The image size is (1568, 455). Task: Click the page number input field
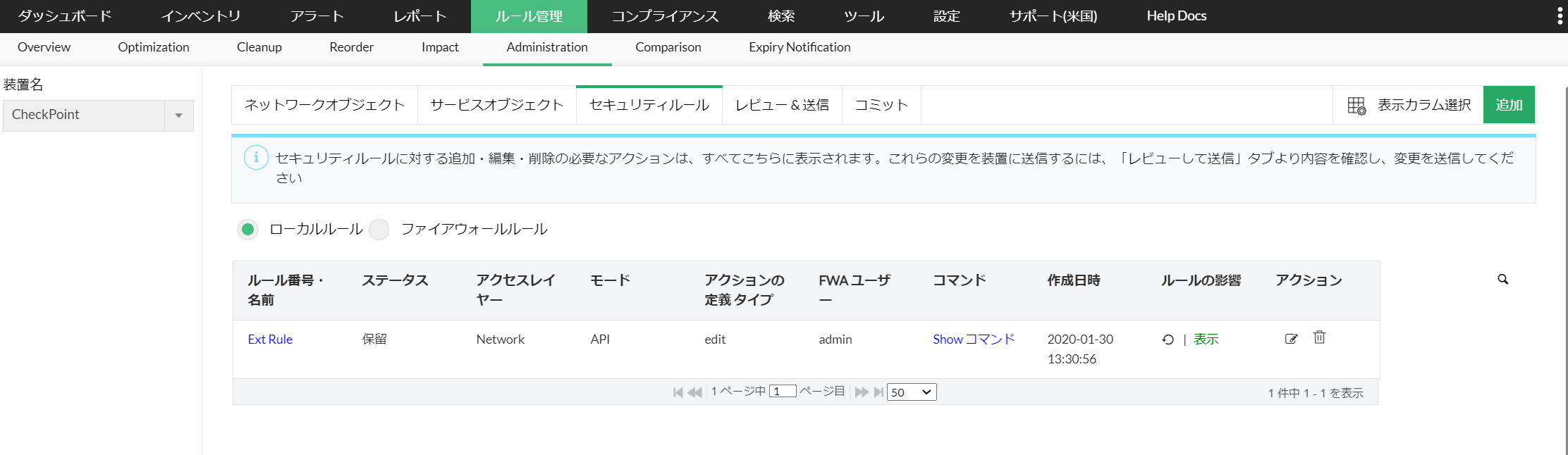click(783, 392)
